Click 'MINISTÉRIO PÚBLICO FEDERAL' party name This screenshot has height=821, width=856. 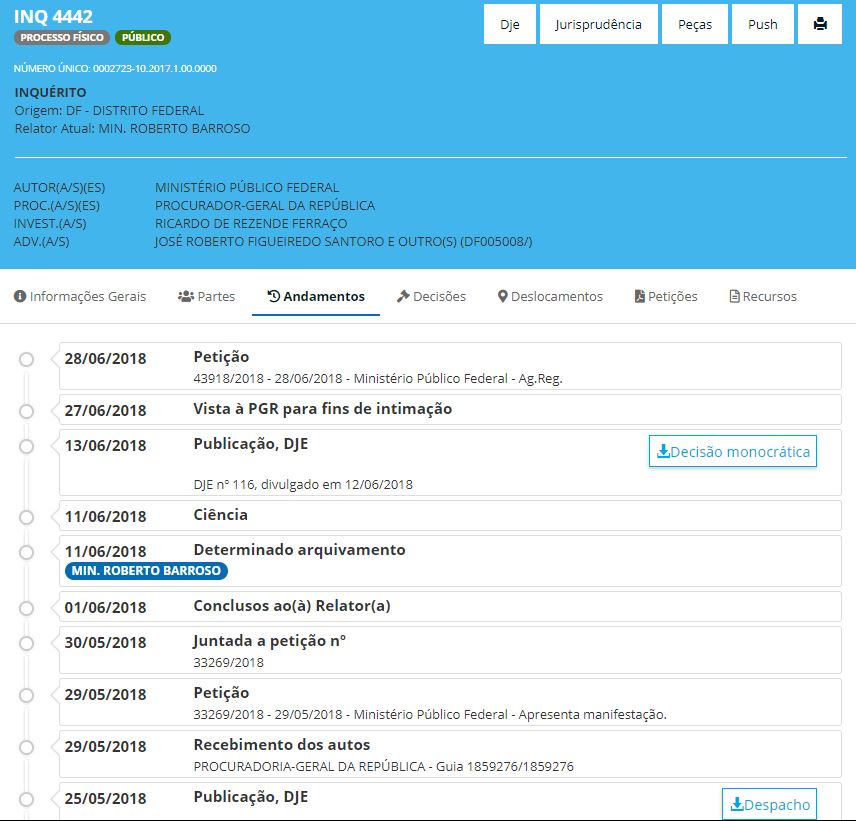pos(247,187)
